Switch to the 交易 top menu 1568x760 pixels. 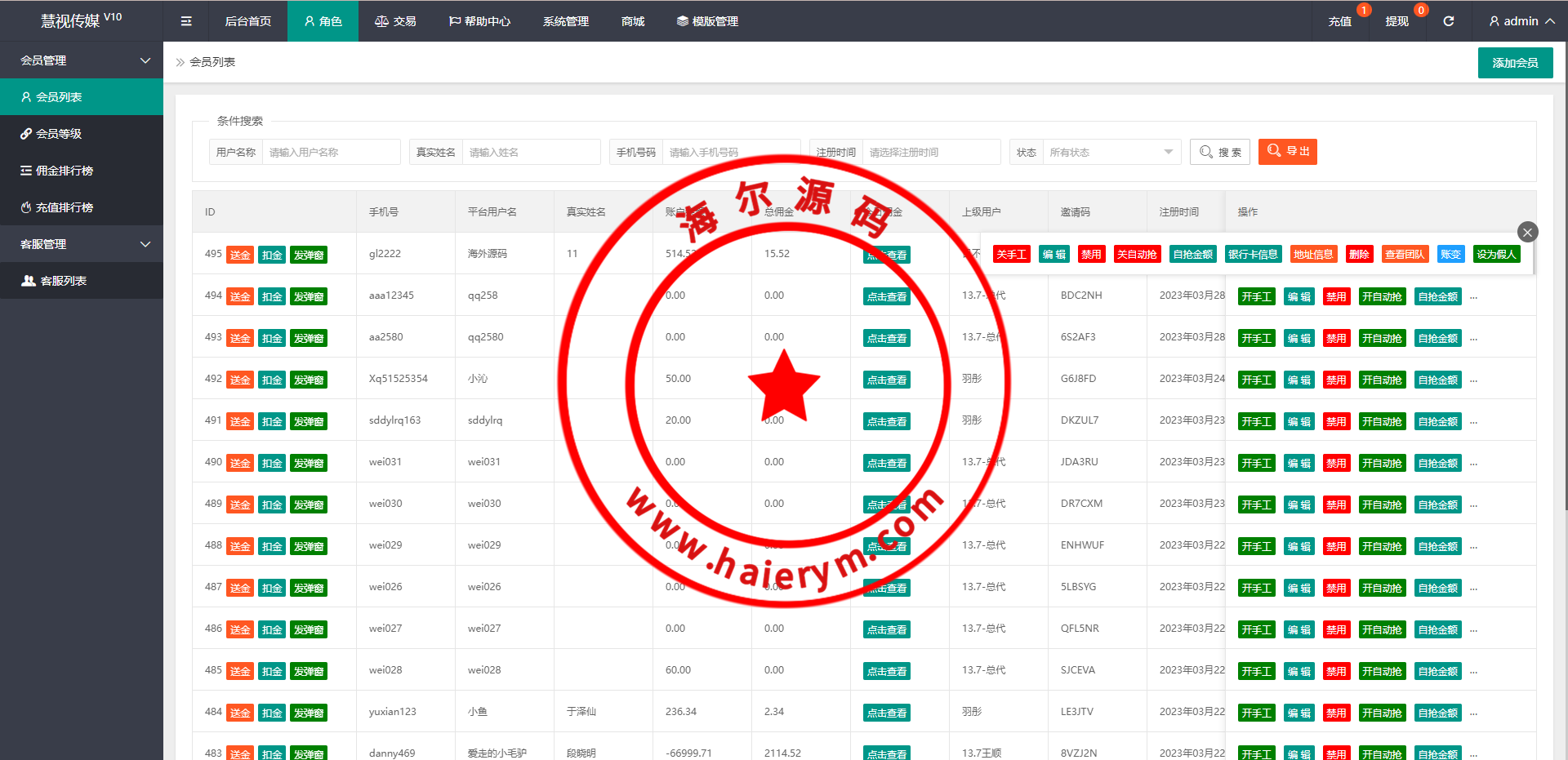click(x=395, y=21)
